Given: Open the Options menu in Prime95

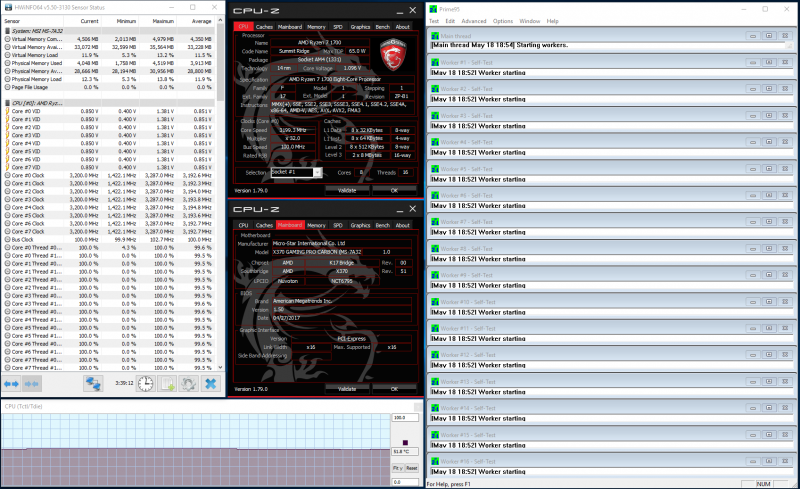Looking at the screenshot, I should point(503,21).
